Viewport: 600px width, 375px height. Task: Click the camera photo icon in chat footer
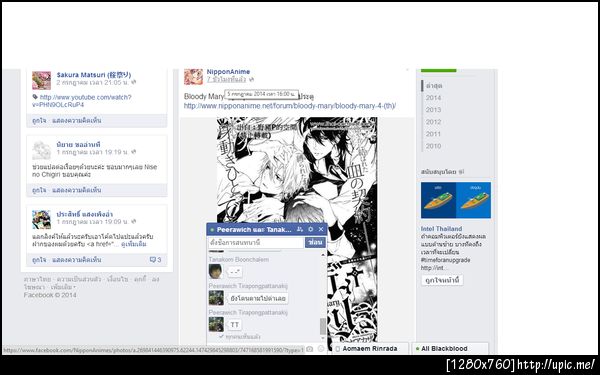(310, 349)
